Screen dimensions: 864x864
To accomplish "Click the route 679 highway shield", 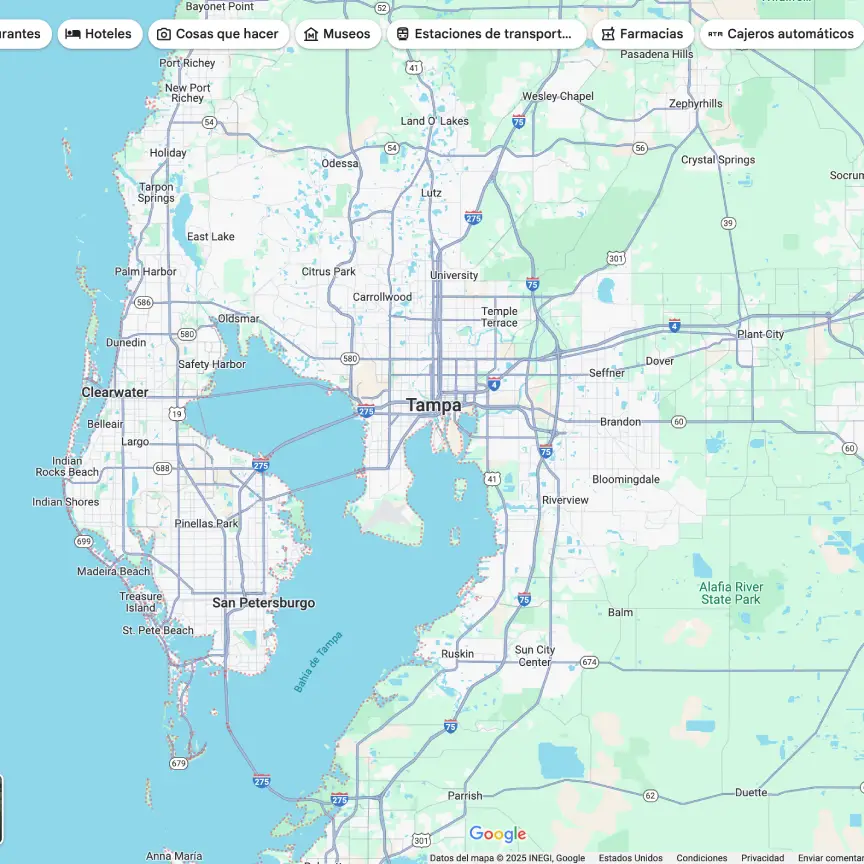I will (179, 763).
